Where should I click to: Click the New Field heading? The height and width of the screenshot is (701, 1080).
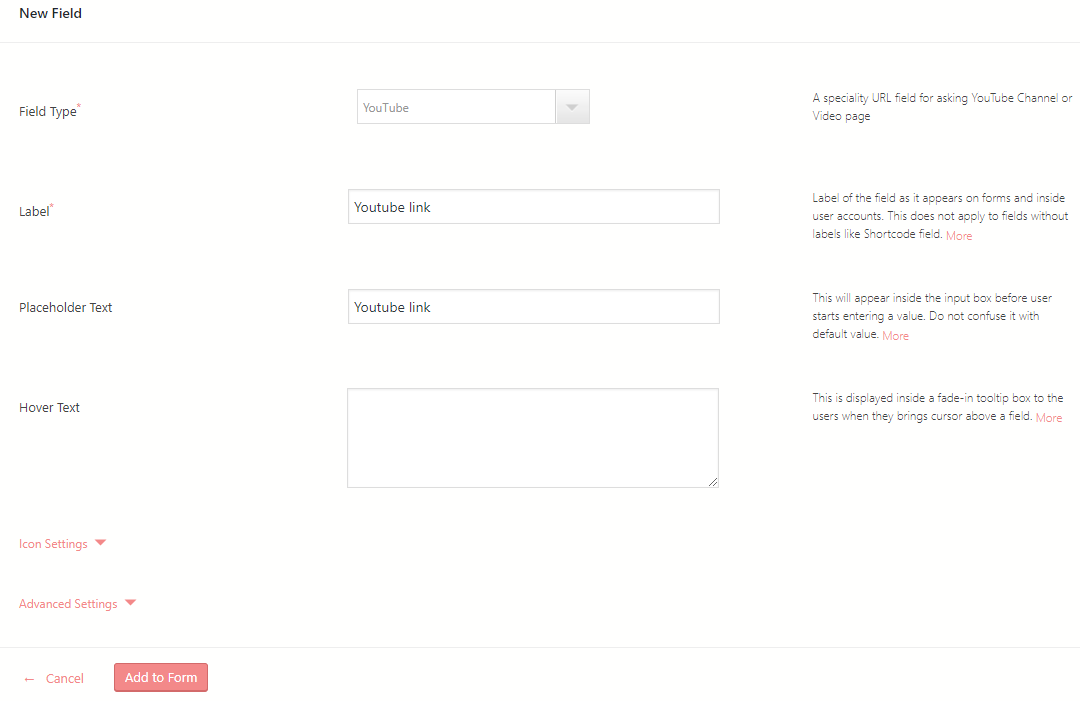[x=50, y=13]
